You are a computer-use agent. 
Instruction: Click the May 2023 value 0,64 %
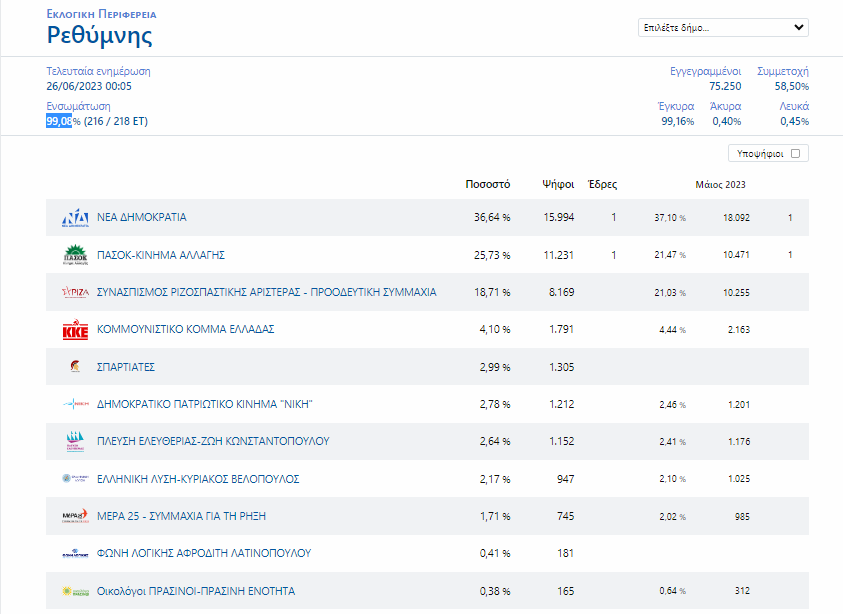pyautogui.click(x=673, y=591)
